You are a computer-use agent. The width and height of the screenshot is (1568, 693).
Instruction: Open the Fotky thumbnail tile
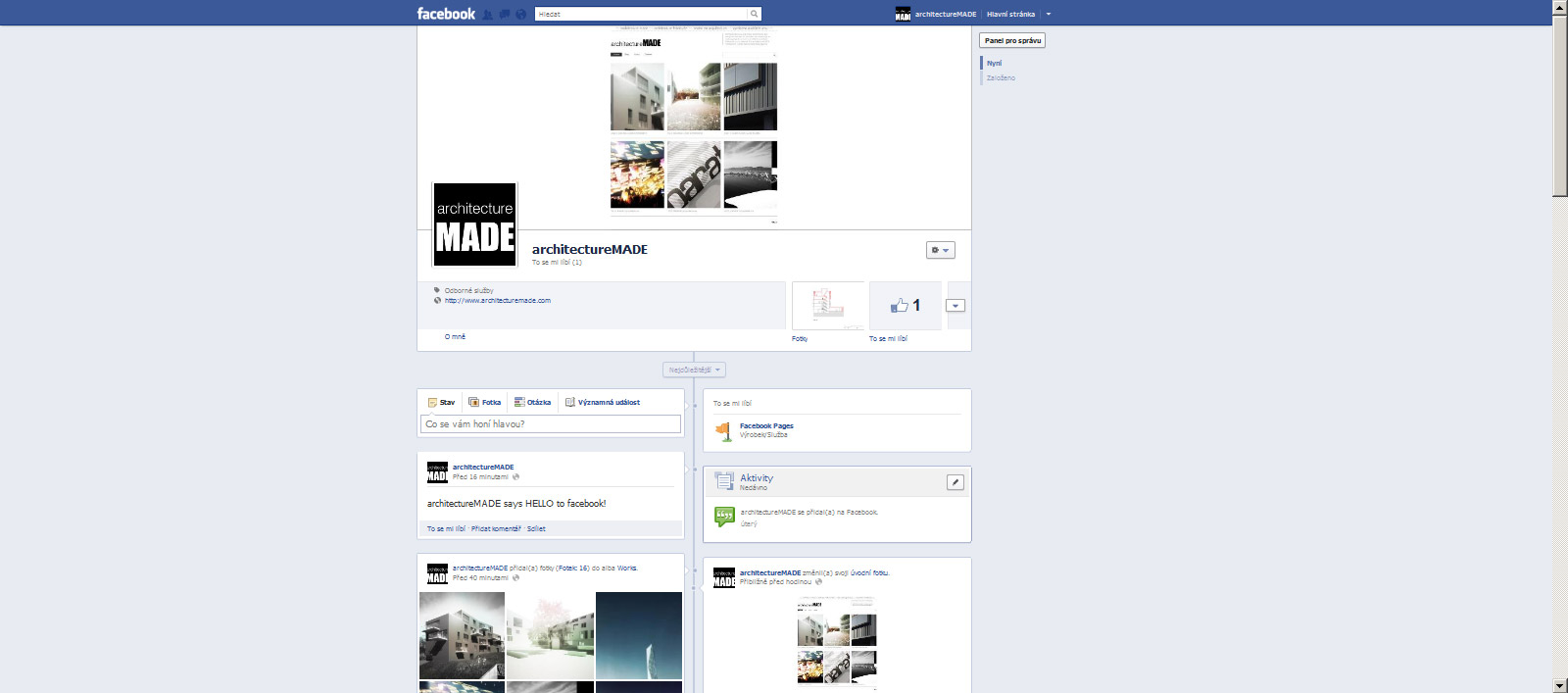828,306
